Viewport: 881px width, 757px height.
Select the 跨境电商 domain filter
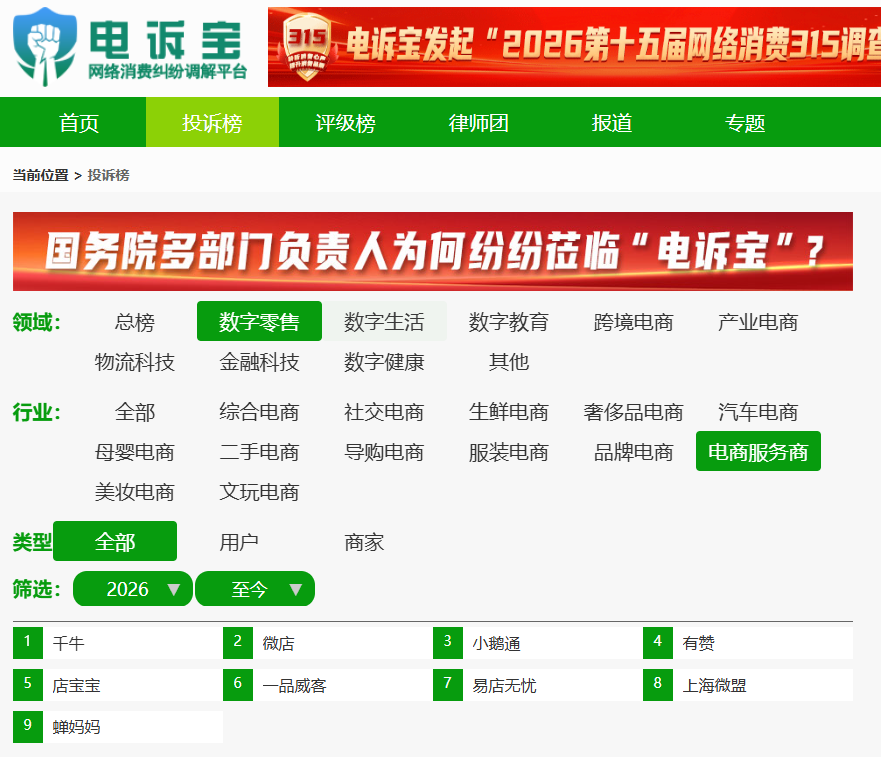(634, 321)
